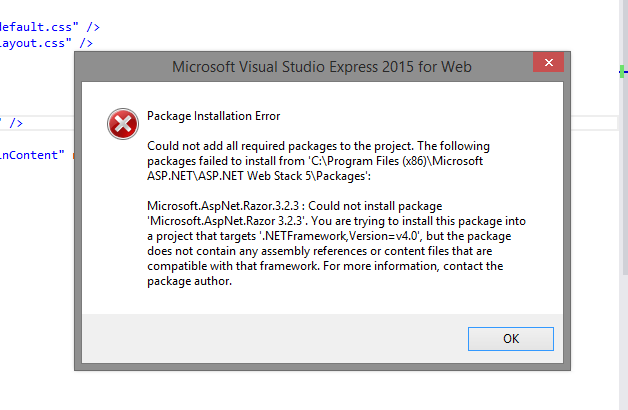Place cursor on layout.css code line

click(x=46, y=43)
